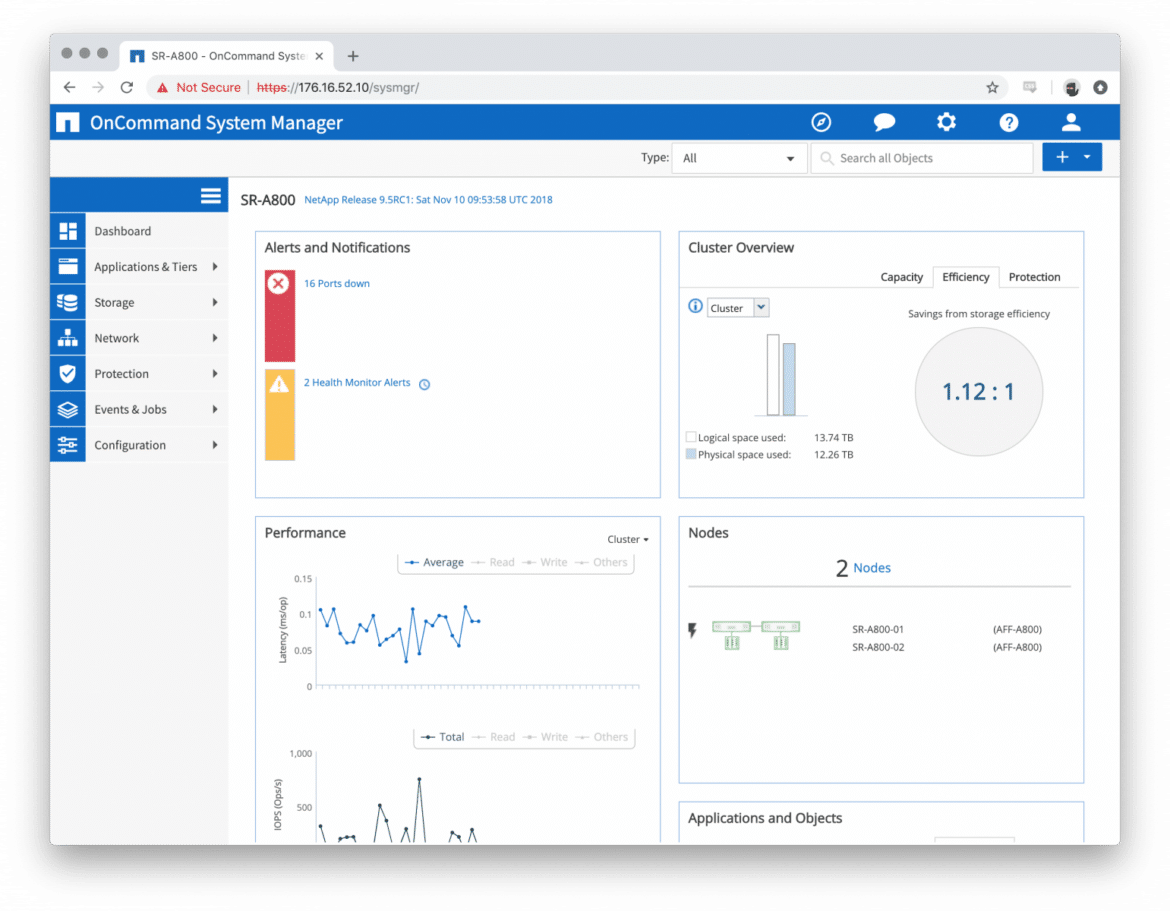1170x911 pixels.
Task: Open the Cluster dropdown in Cluster Overview
Action: coord(738,307)
